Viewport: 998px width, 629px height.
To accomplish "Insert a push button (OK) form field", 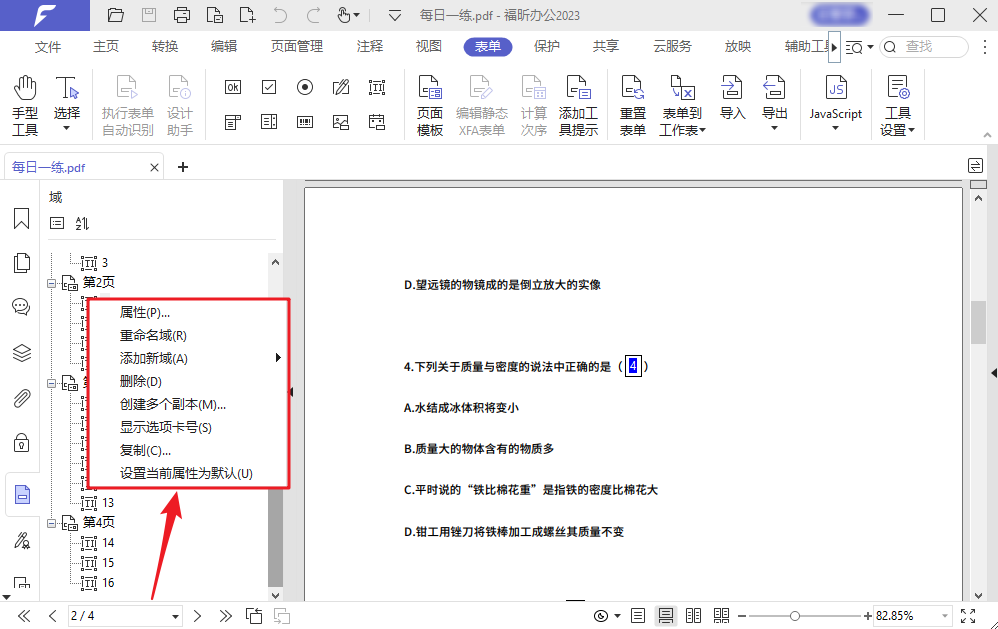I will click(x=232, y=88).
